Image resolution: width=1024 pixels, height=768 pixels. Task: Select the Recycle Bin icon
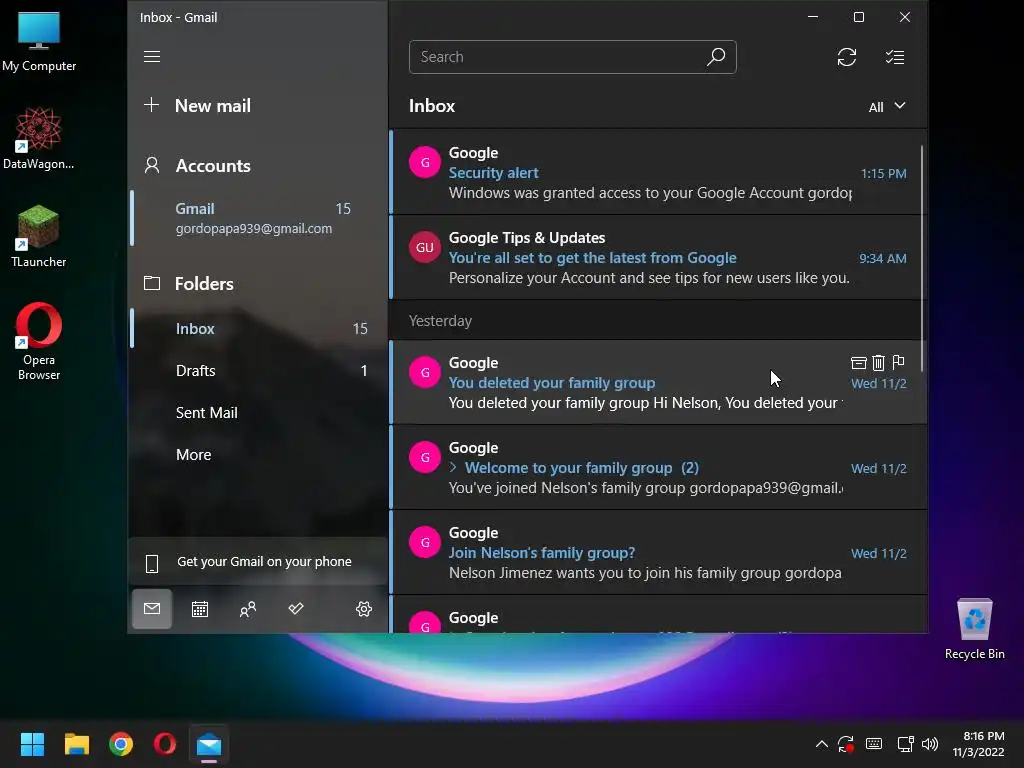pyautogui.click(x=974, y=628)
